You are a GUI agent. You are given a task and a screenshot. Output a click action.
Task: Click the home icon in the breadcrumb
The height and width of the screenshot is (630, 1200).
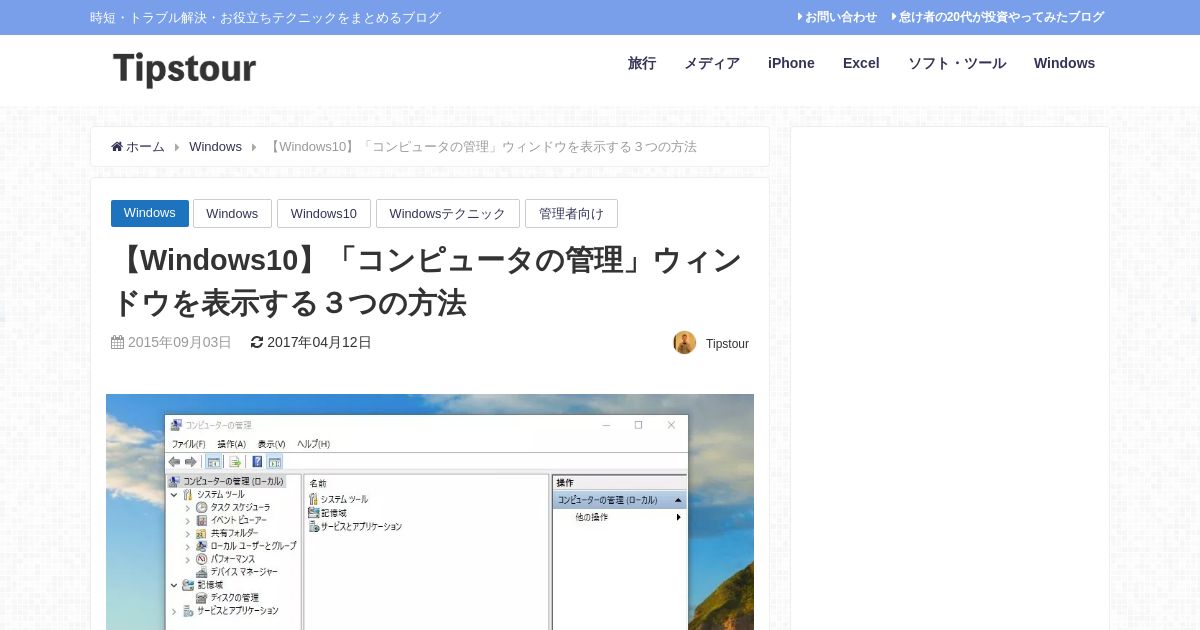click(x=117, y=146)
